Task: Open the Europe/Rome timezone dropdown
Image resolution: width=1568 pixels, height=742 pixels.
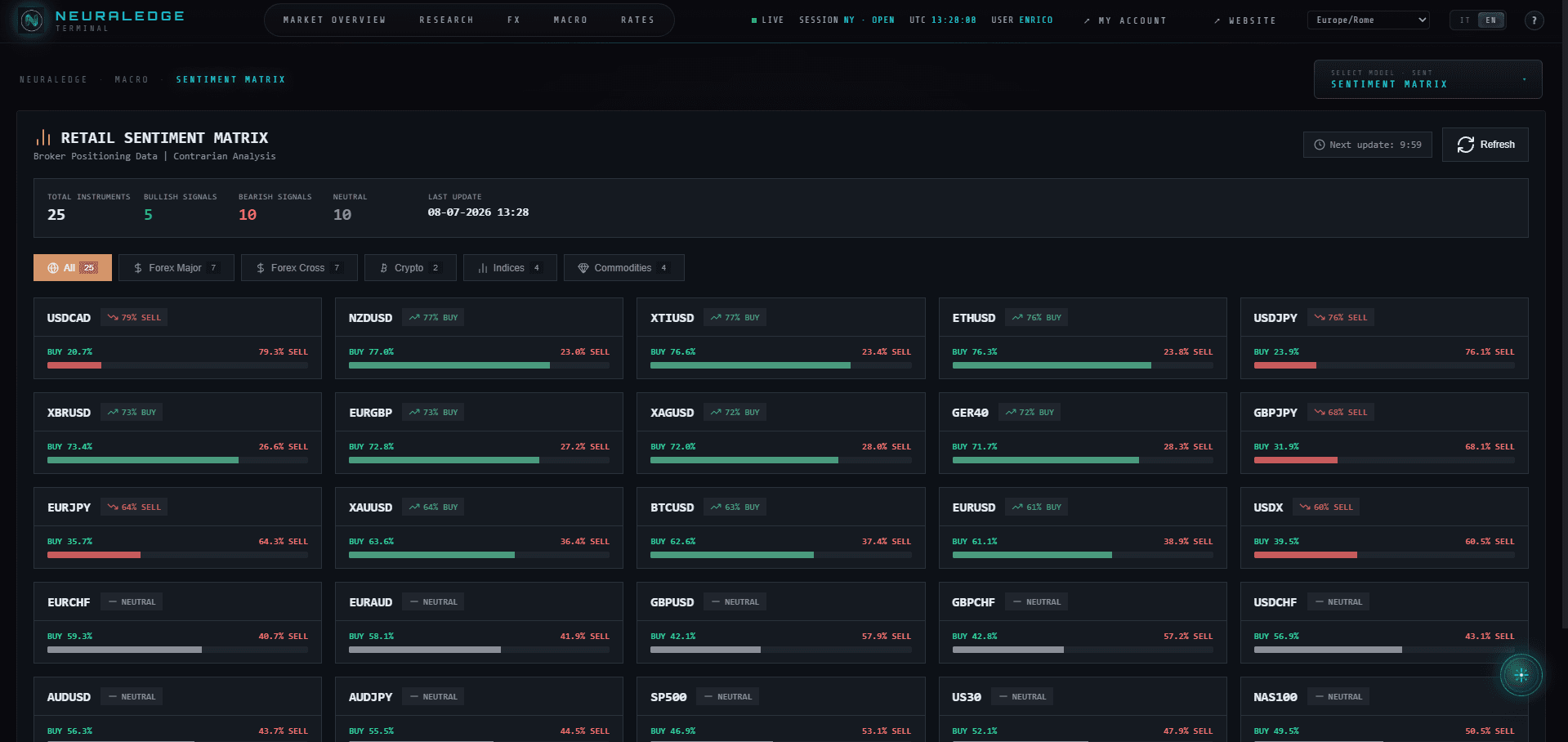Action: (1368, 20)
